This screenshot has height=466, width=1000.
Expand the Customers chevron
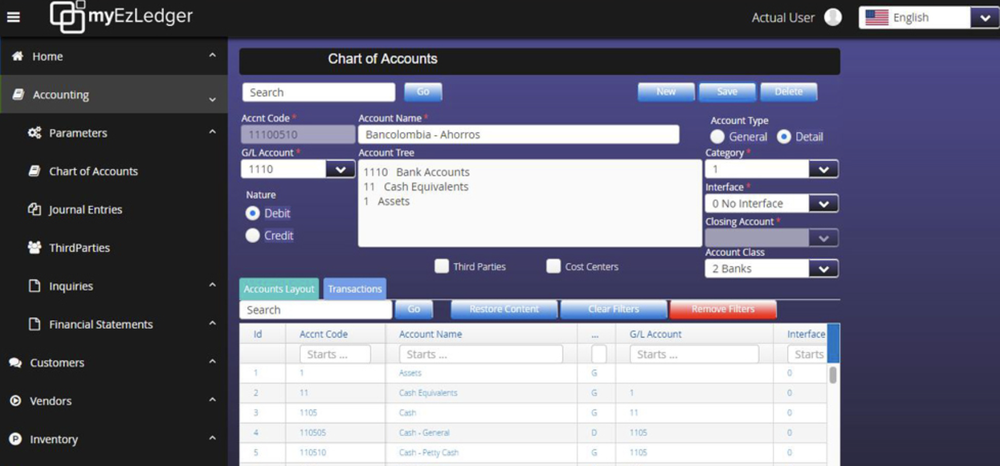[x=212, y=361]
